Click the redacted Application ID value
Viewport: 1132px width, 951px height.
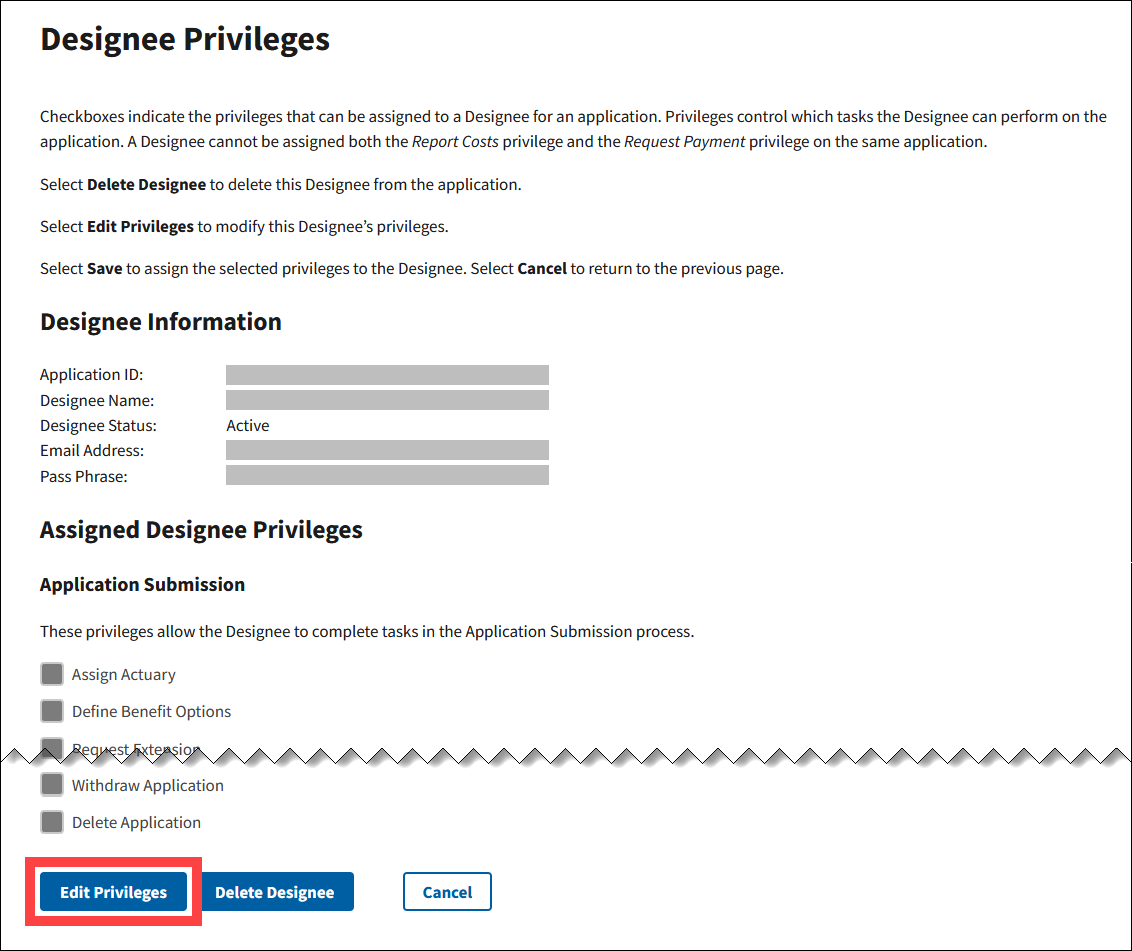[x=387, y=375]
